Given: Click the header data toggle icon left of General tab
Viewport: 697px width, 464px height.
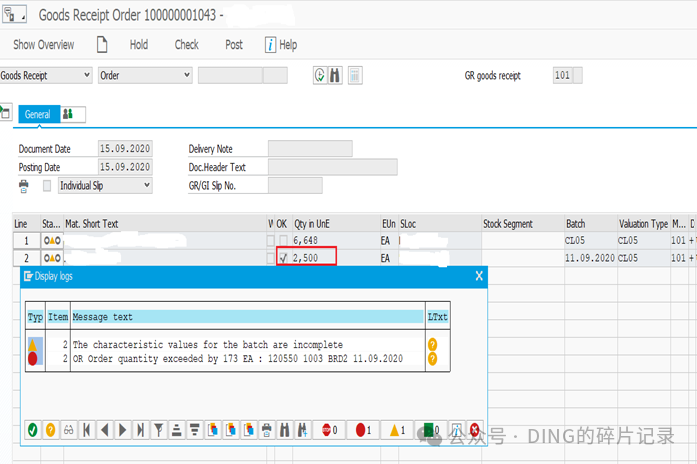Looking at the screenshot, I should click(6, 113).
